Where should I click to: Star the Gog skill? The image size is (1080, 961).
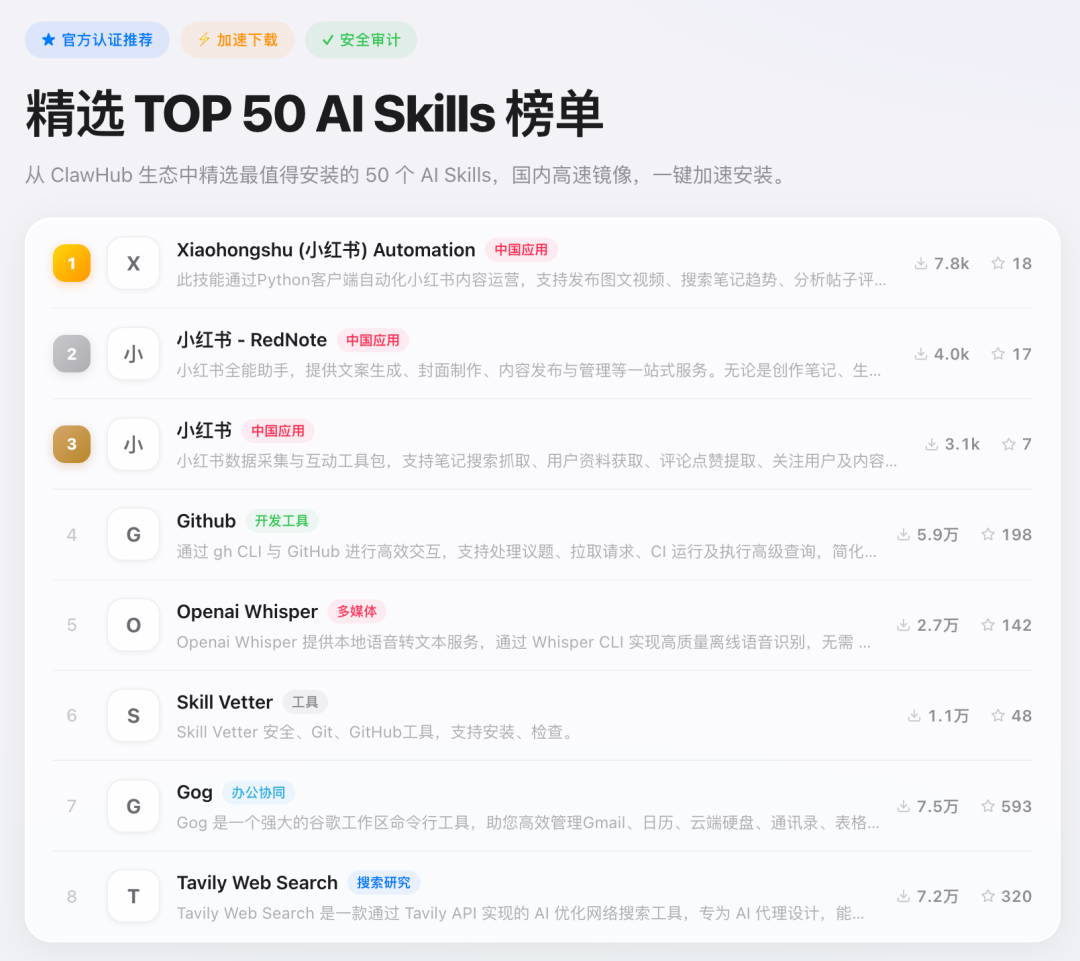[991, 805]
